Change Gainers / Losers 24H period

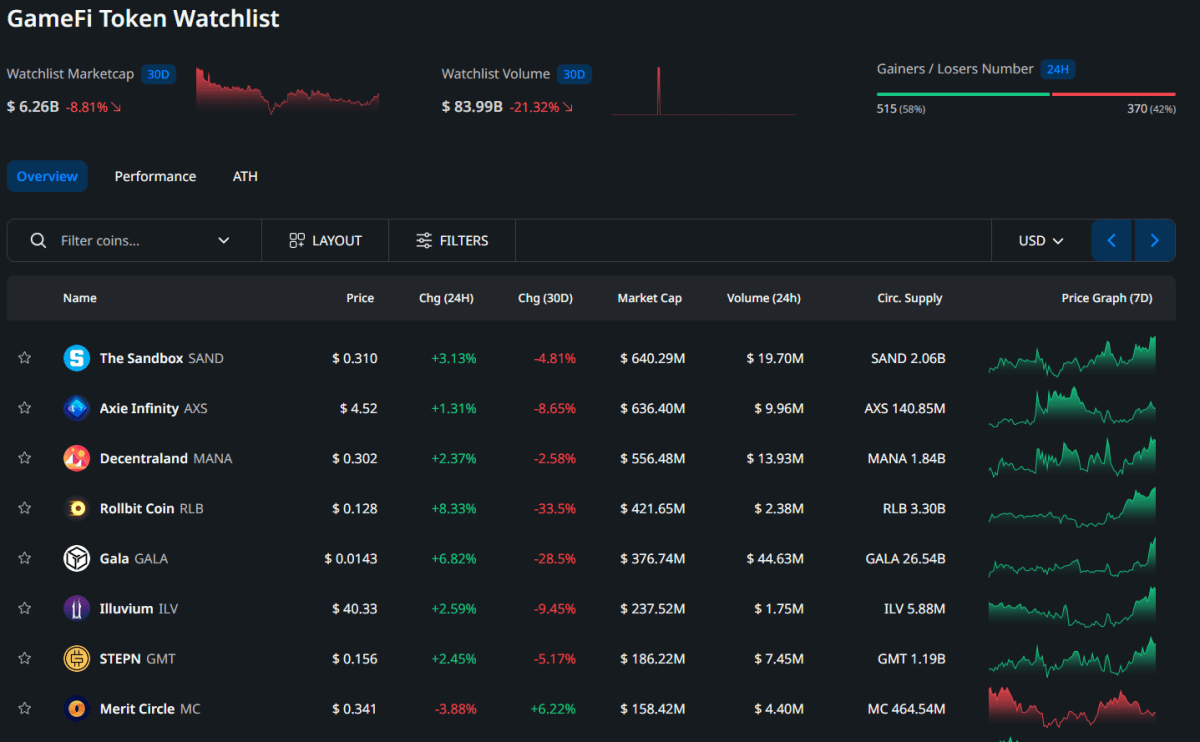pos(1057,69)
